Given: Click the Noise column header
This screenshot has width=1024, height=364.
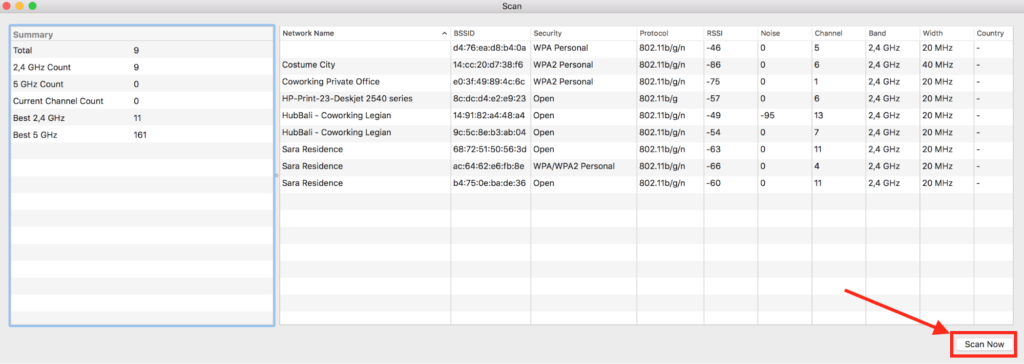Looking at the screenshot, I should [784, 33].
